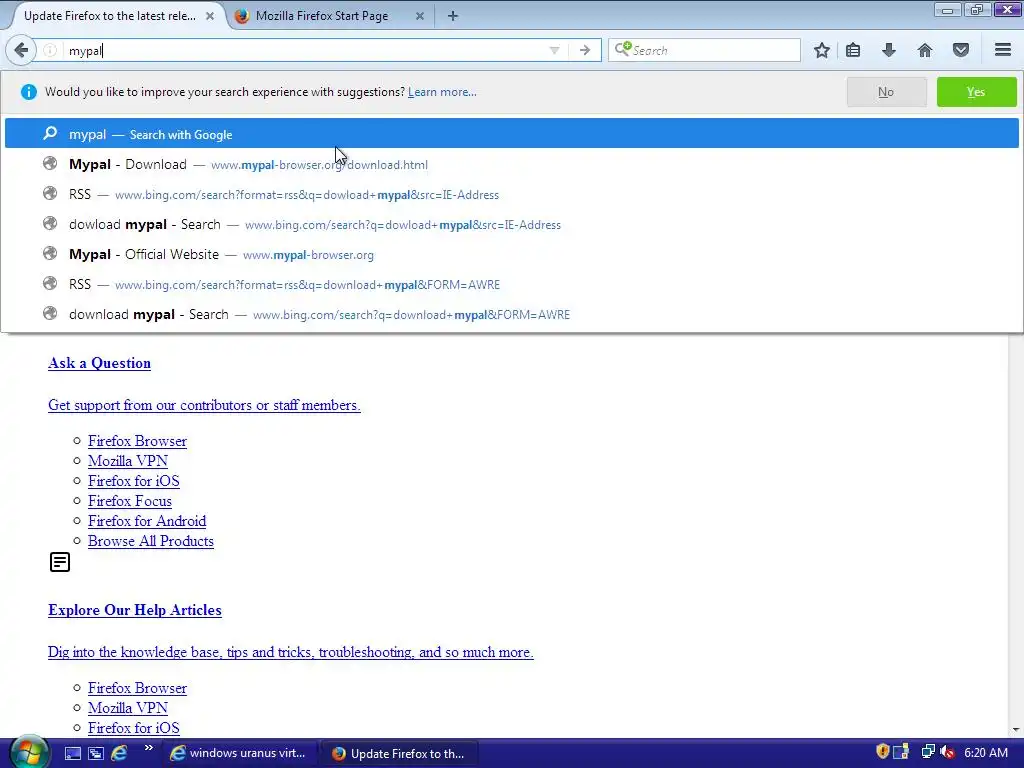Open the Downloads arrow icon

pos(888,50)
